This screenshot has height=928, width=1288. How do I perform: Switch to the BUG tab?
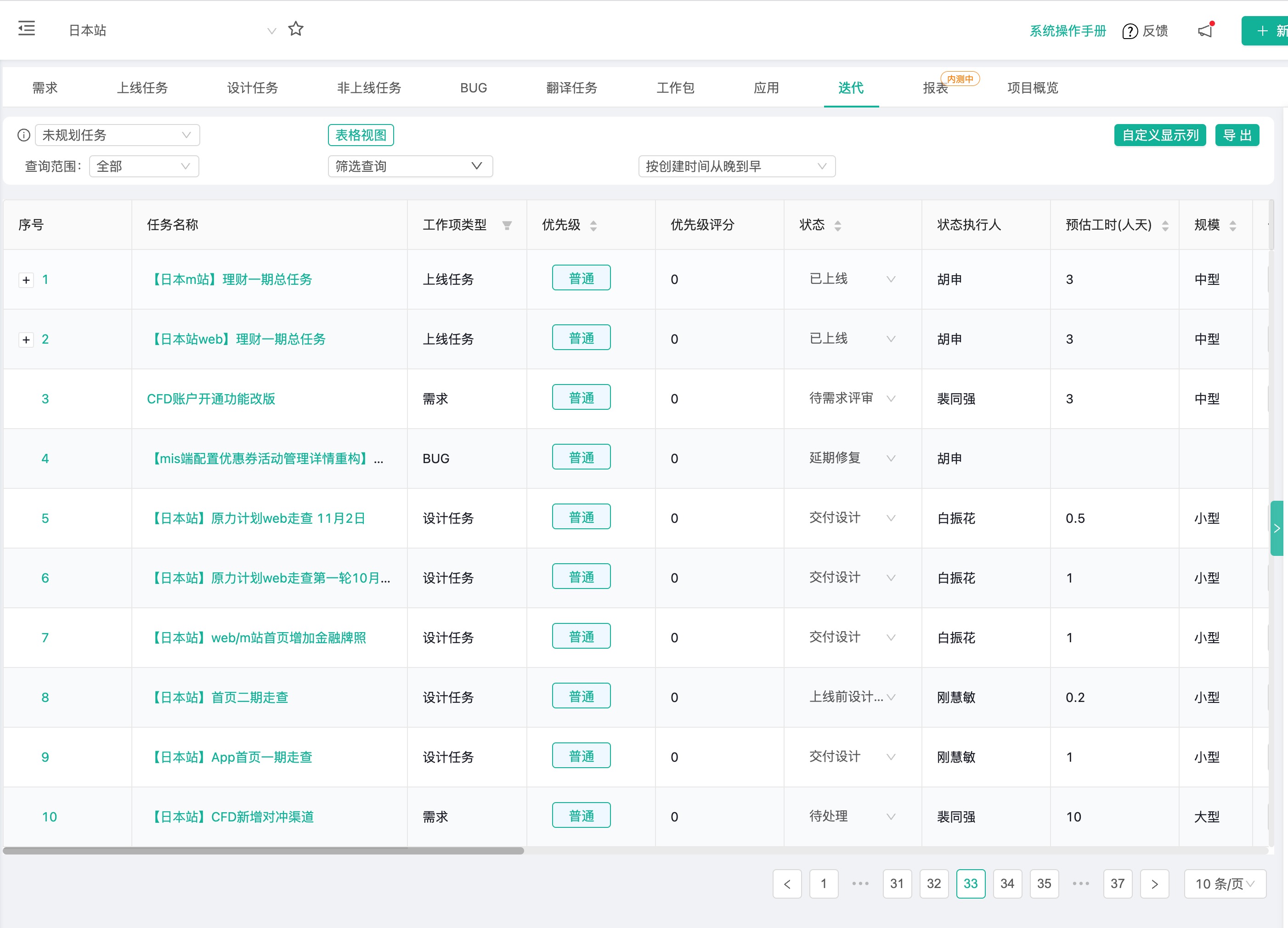pos(474,87)
